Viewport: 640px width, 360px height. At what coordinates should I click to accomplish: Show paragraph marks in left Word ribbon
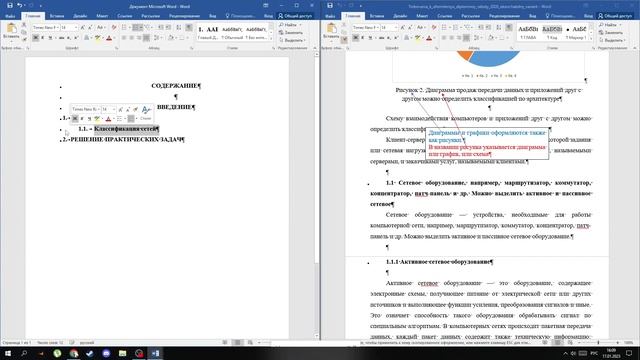(189, 27)
